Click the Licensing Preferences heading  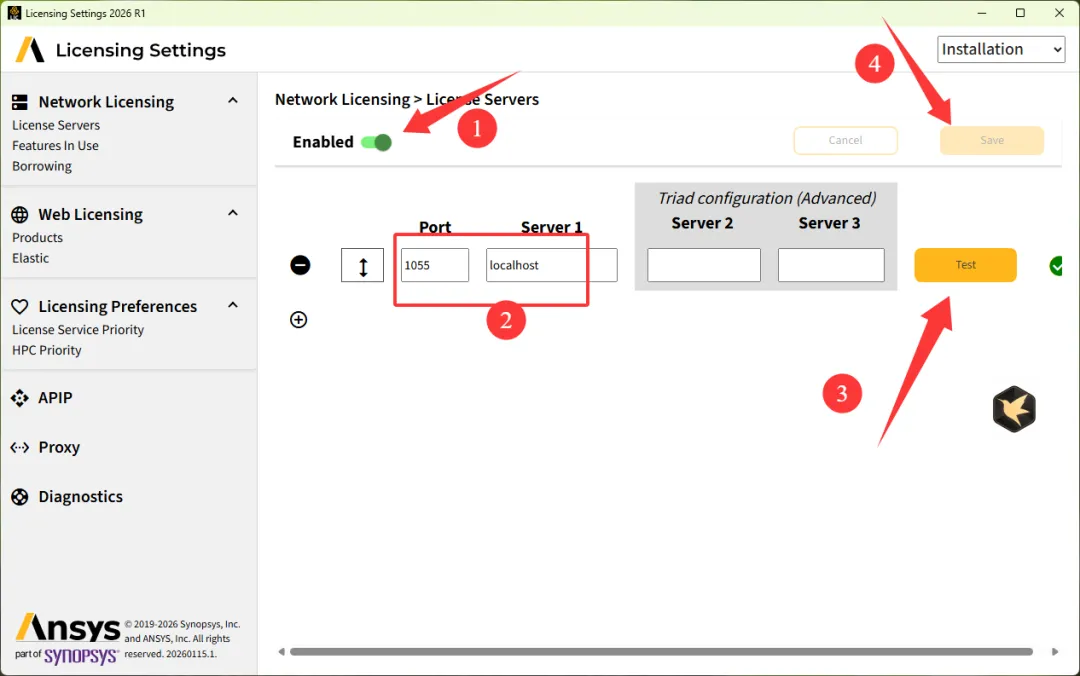click(118, 306)
